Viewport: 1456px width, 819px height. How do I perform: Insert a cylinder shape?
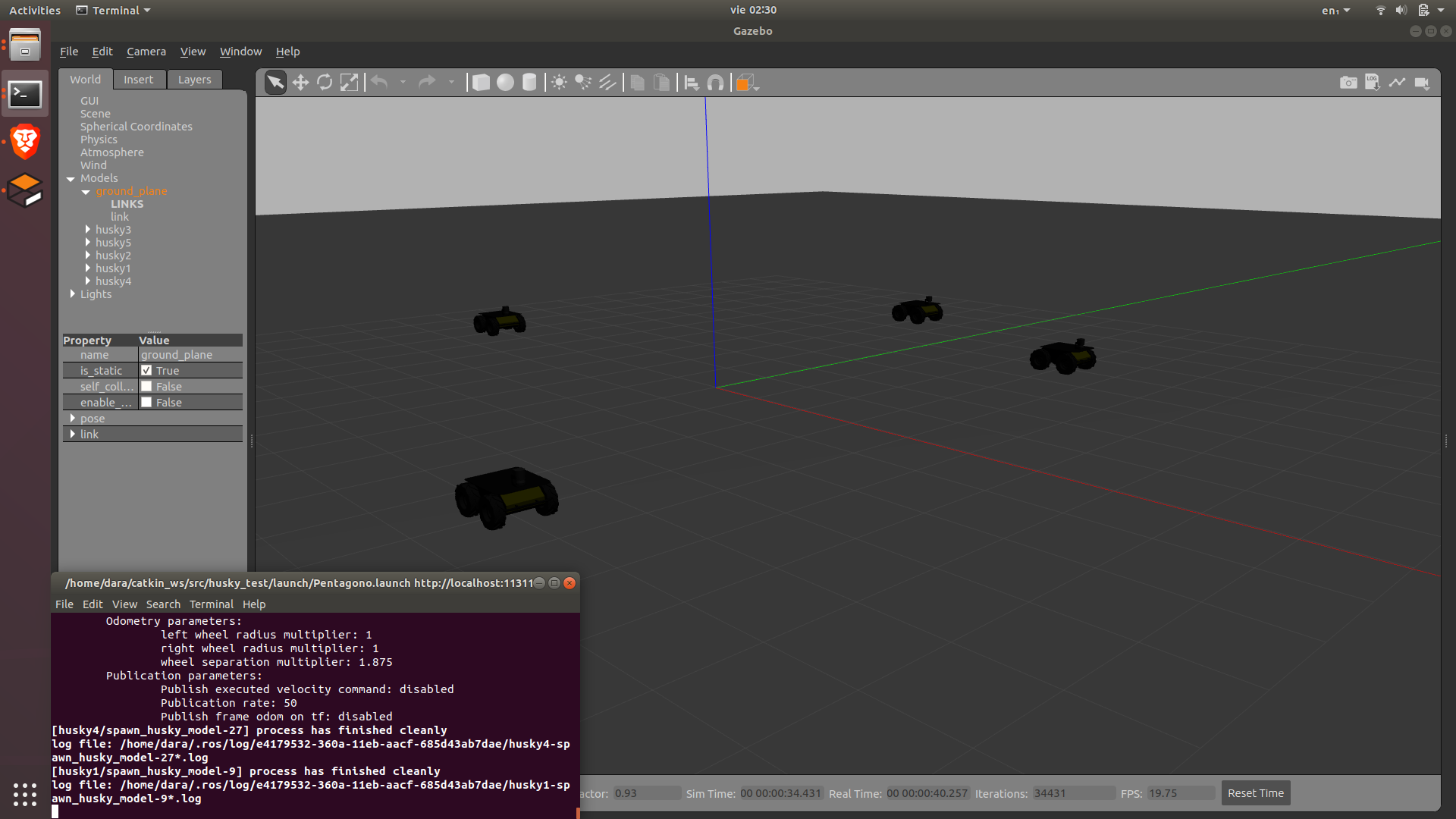click(529, 83)
